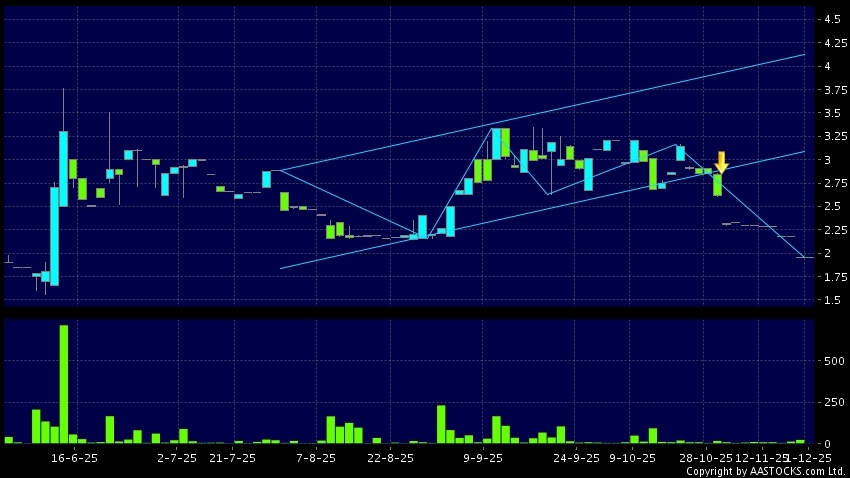Click the 4.5 price axis label
Image resolution: width=850 pixels, height=478 pixels.
click(831, 19)
